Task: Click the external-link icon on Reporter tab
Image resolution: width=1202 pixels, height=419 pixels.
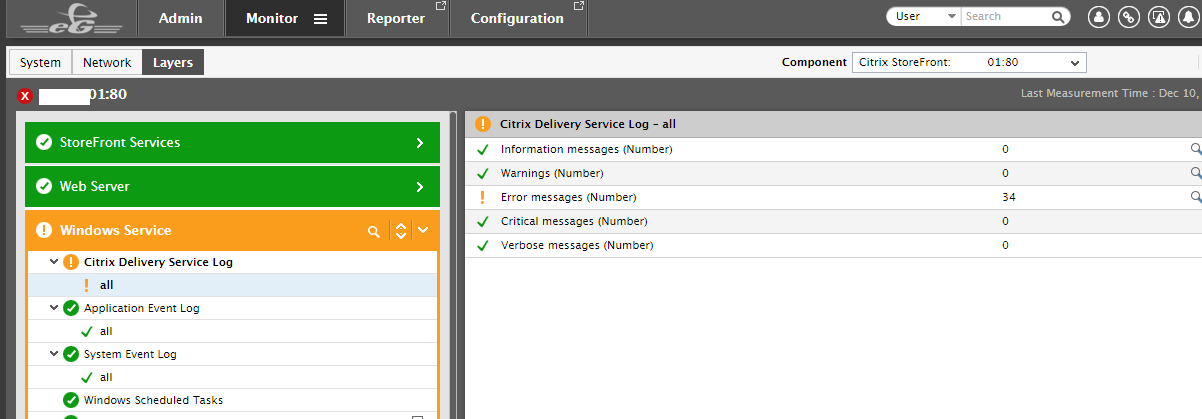Action: (x=441, y=7)
